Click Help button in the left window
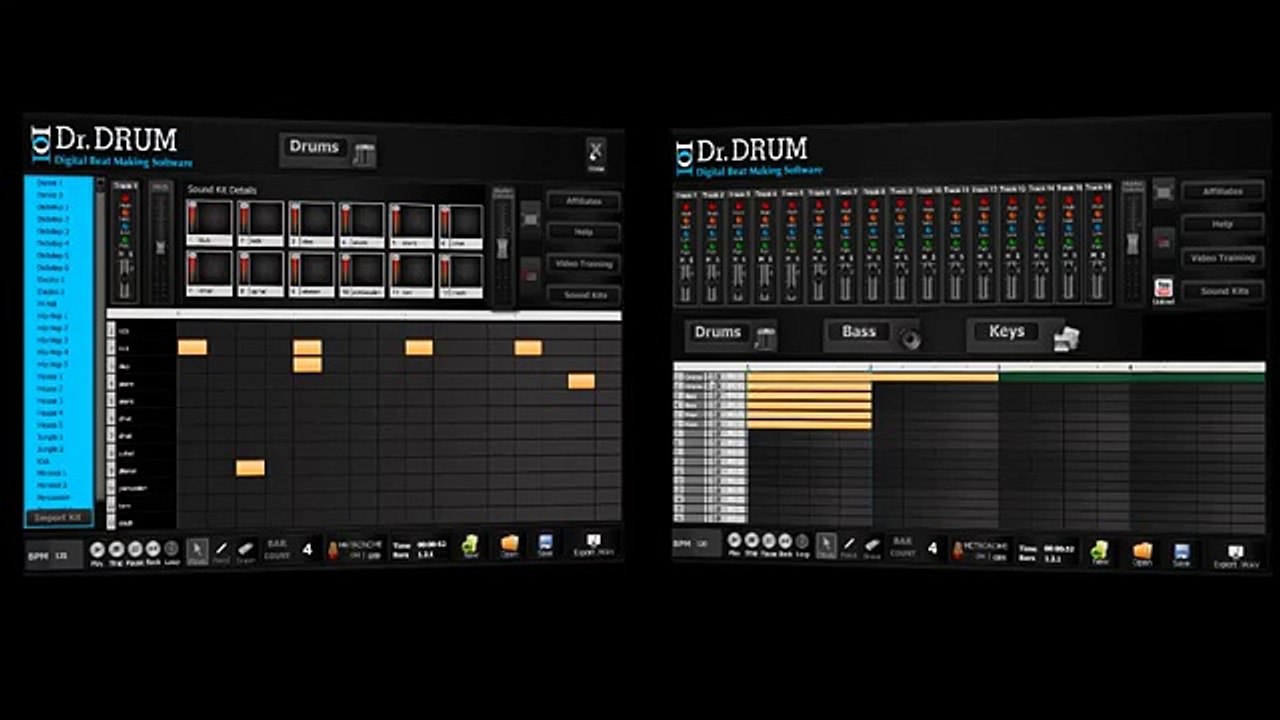 584,232
